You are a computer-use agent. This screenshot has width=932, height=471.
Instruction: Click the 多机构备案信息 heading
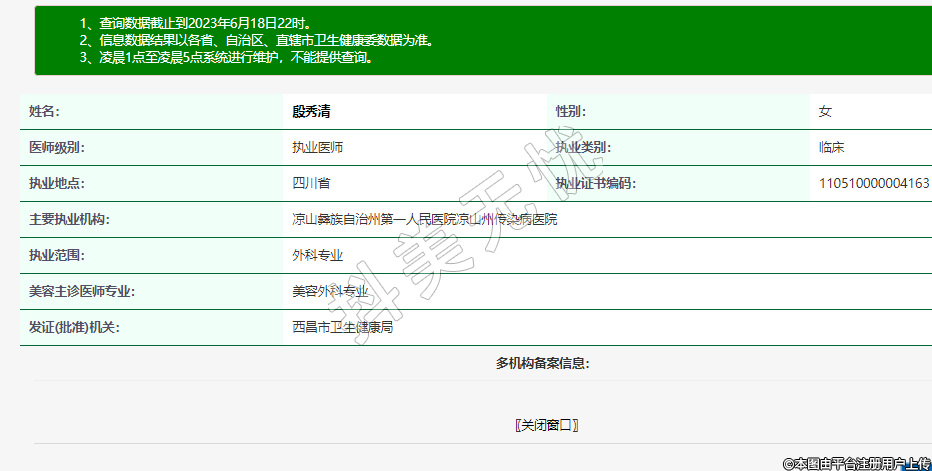pos(542,363)
